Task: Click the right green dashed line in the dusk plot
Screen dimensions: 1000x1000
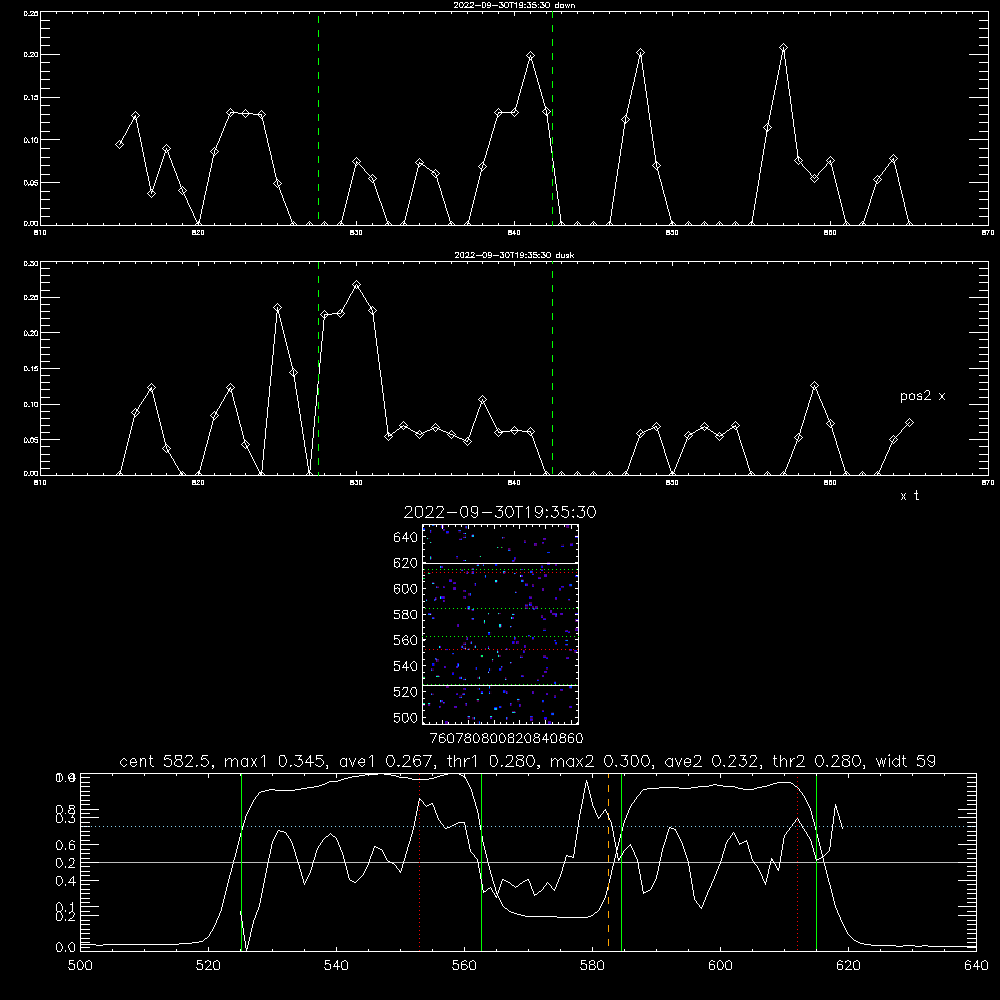Action: pos(552,368)
